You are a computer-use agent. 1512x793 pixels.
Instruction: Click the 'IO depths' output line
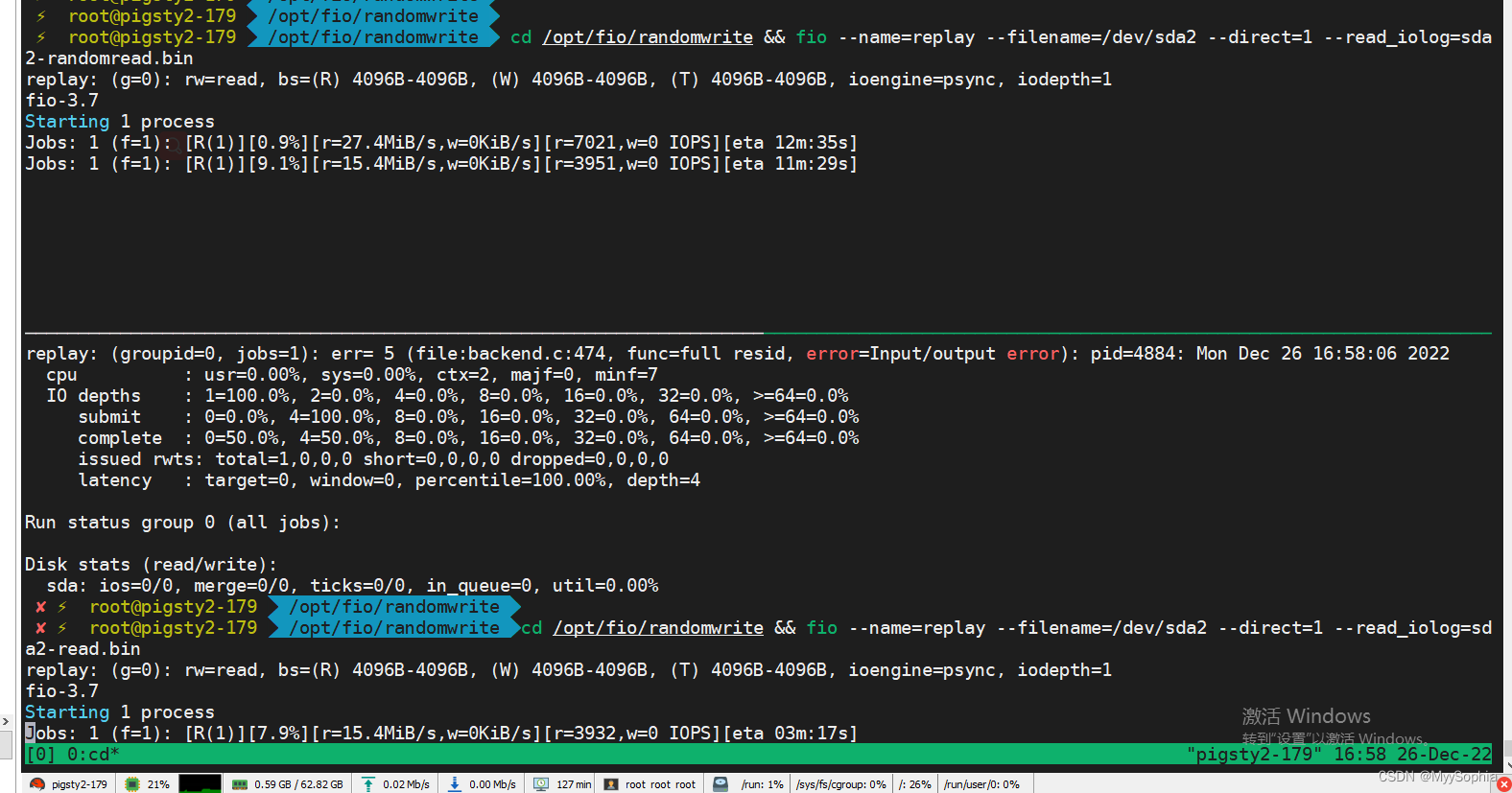coord(447,396)
